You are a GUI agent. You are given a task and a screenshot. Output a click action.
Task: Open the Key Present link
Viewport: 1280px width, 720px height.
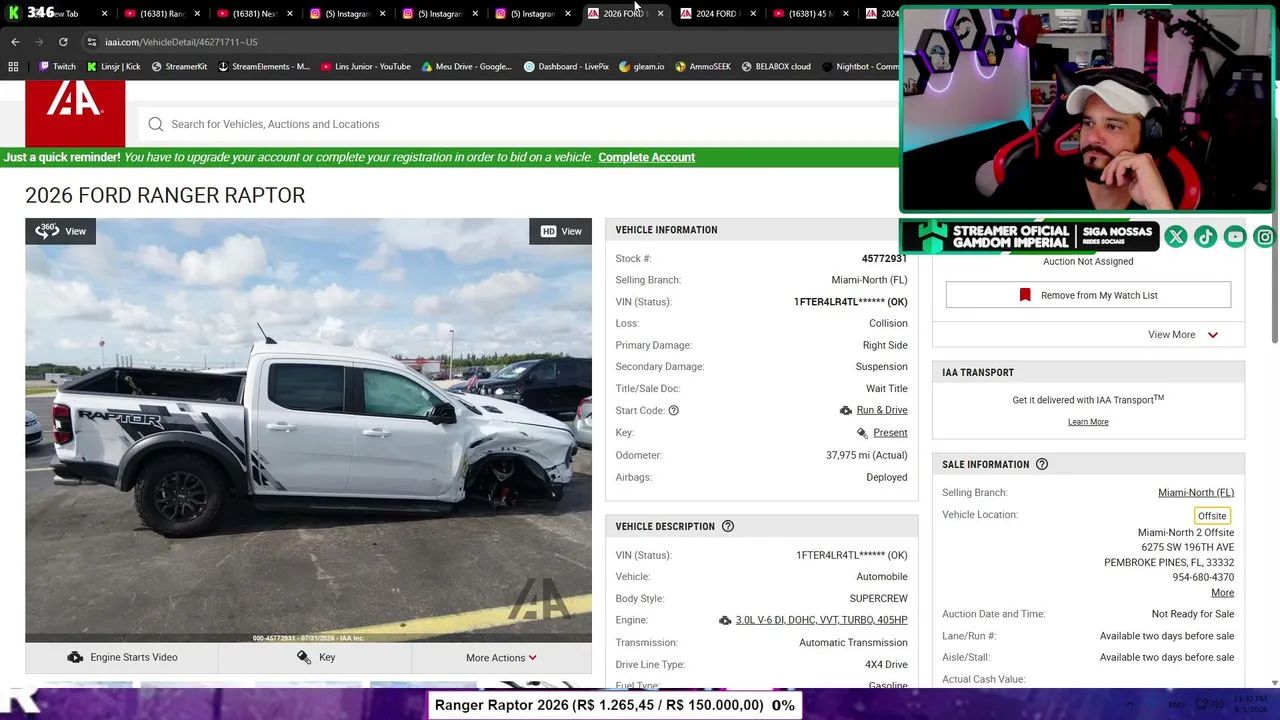(x=890, y=433)
